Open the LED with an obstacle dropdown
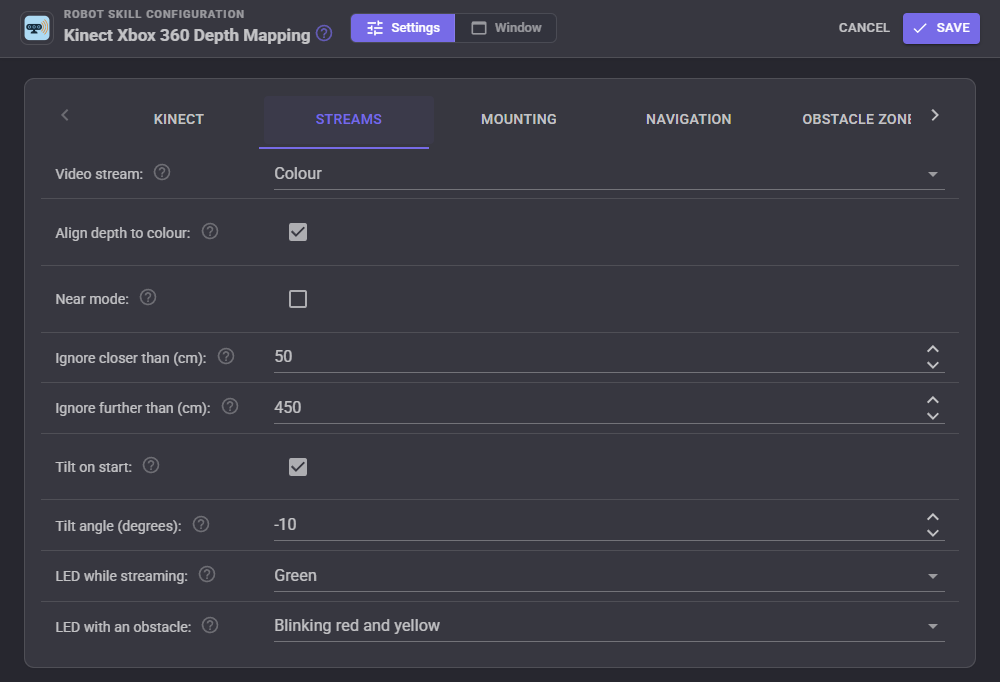This screenshot has width=1000, height=682. point(609,626)
